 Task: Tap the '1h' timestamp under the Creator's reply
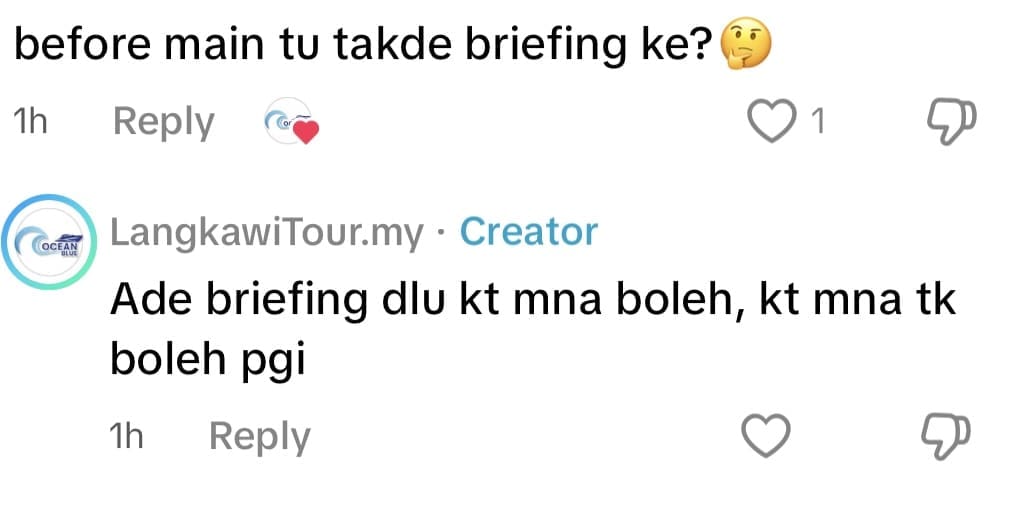(x=127, y=437)
